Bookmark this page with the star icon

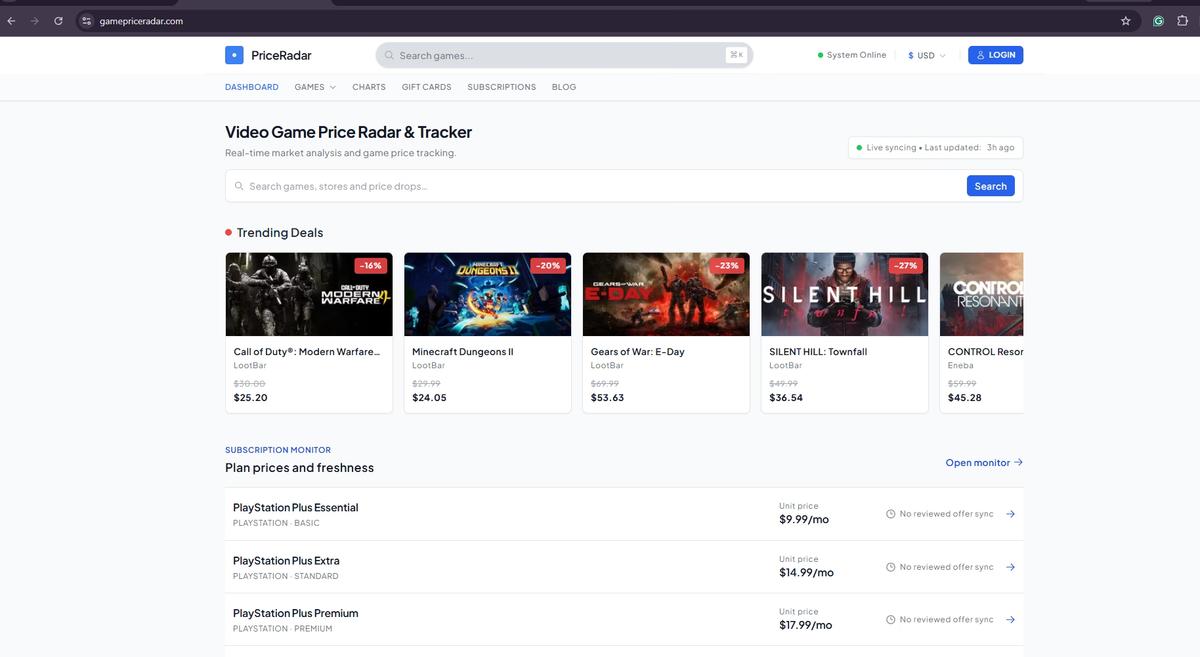point(1126,20)
